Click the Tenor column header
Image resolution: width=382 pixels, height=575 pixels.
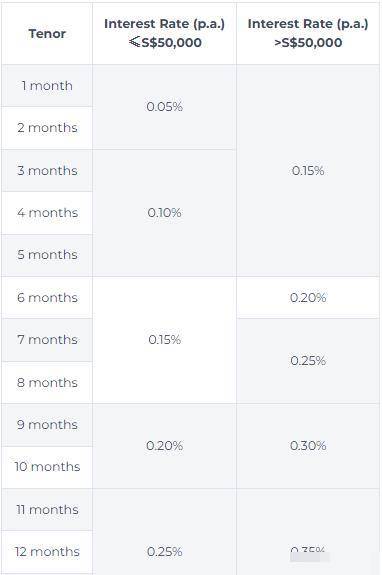tap(47, 33)
